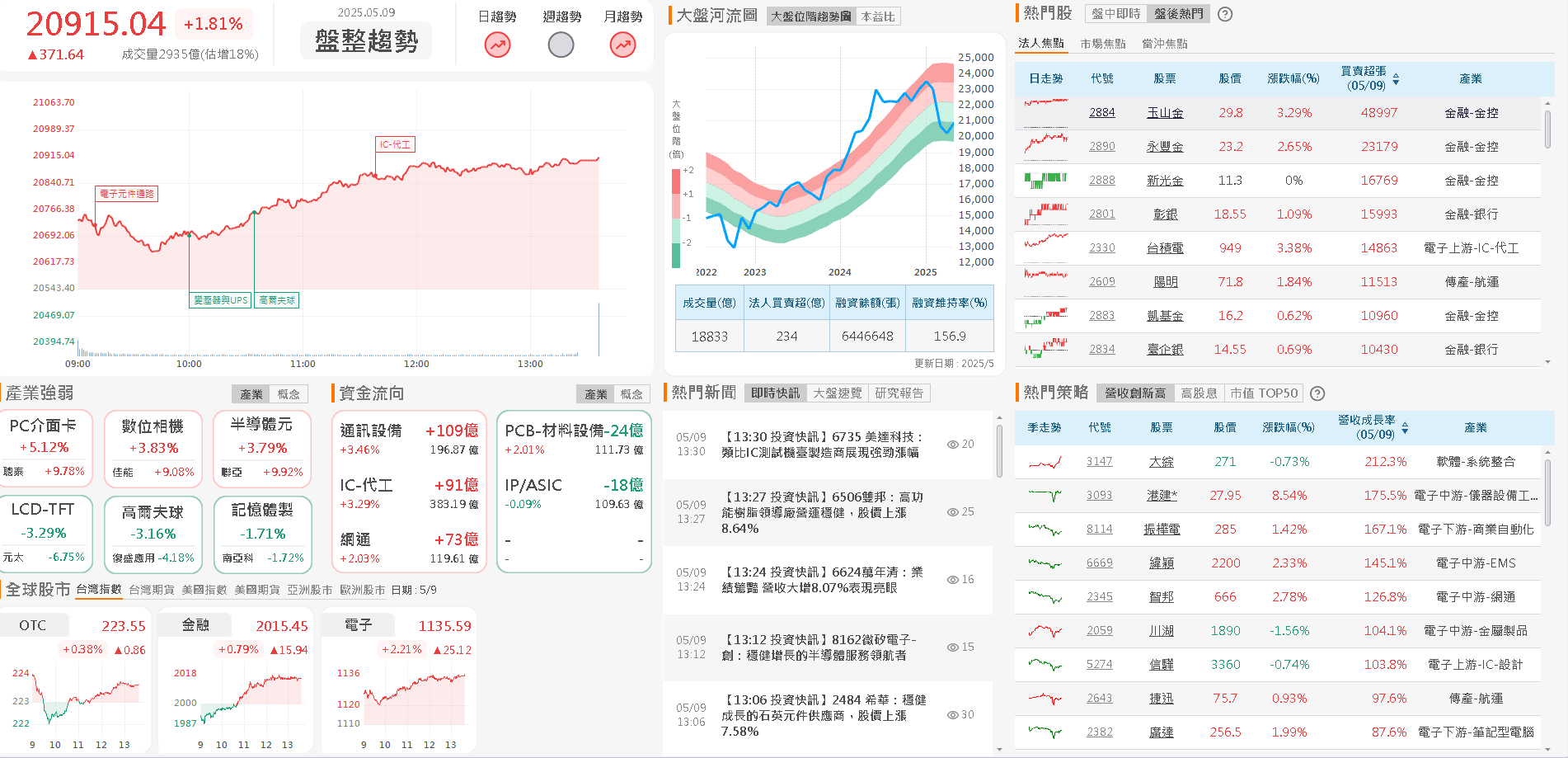
Task: Open stock link 玉山金
Action: (x=1165, y=113)
